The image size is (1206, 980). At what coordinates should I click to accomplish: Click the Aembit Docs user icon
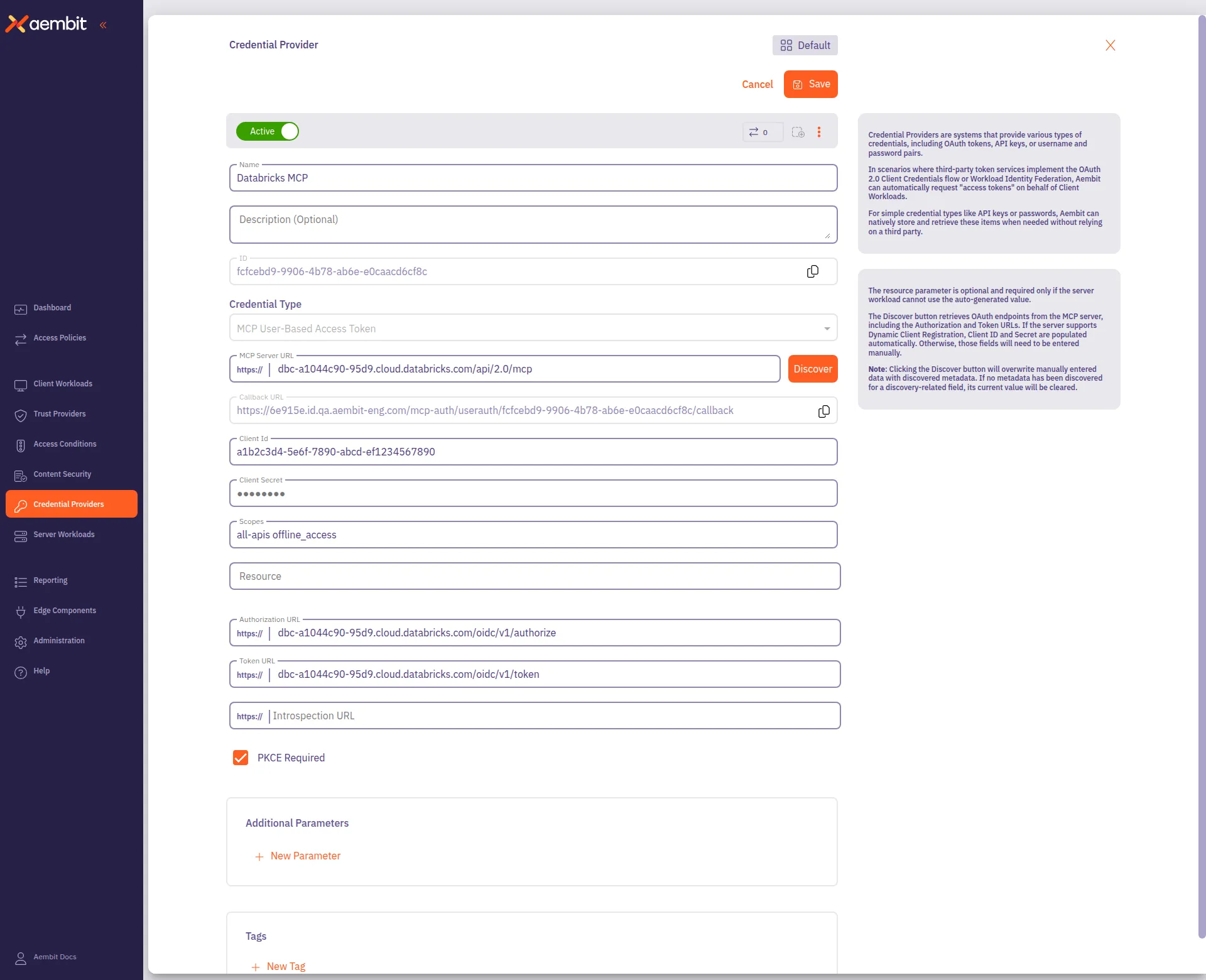click(21, 958)
